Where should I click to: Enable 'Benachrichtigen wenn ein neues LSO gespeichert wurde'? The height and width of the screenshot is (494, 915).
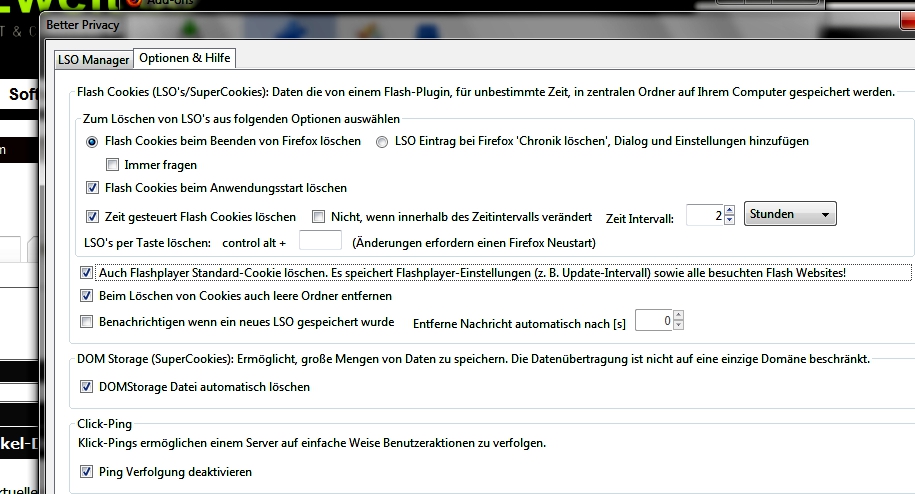point(86,321)
